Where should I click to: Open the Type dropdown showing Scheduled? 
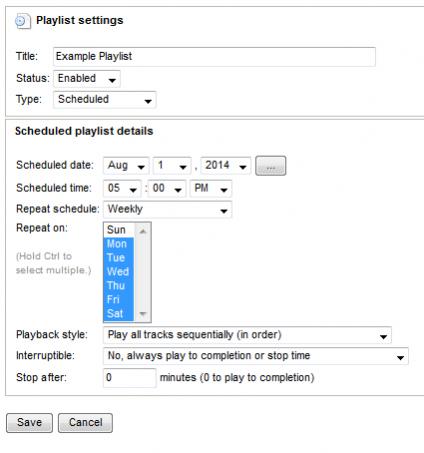(x=104, y=100)
